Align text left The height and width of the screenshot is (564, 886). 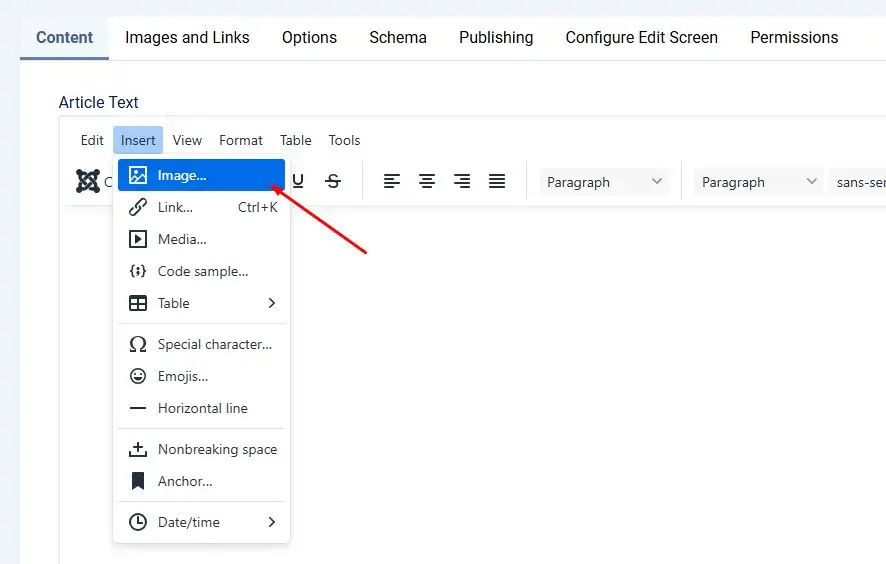click(392, 181)
